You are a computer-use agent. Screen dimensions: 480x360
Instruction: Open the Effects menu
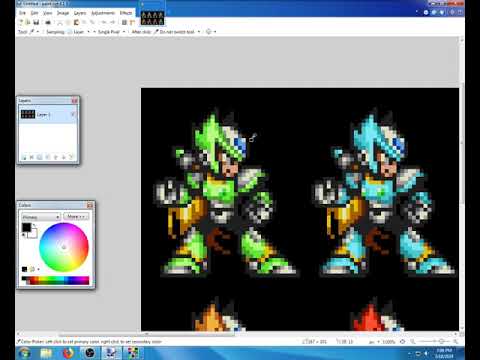click(126, 13)
